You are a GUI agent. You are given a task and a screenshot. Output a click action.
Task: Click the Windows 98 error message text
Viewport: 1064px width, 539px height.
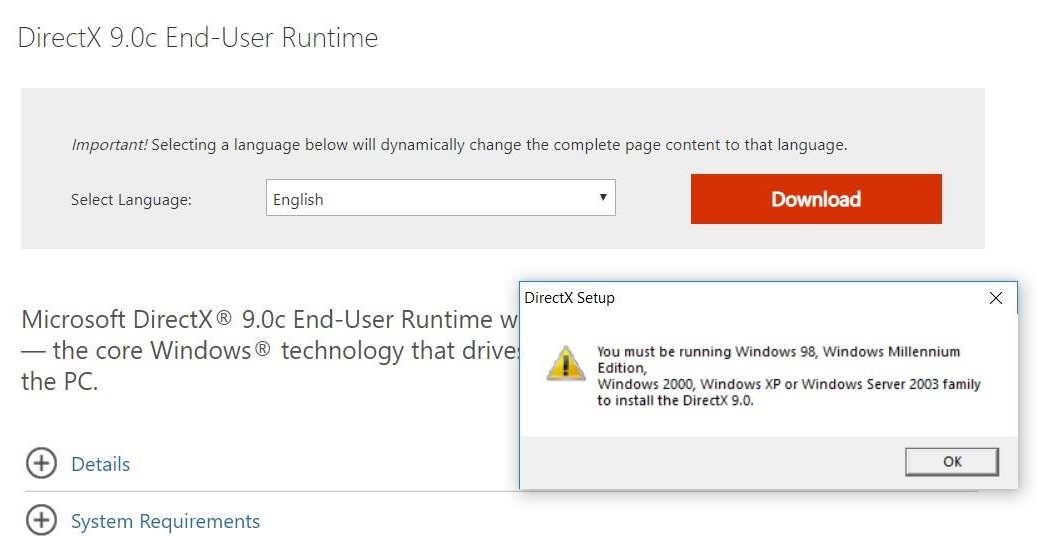pyautogui.click(x=788, y=375)
